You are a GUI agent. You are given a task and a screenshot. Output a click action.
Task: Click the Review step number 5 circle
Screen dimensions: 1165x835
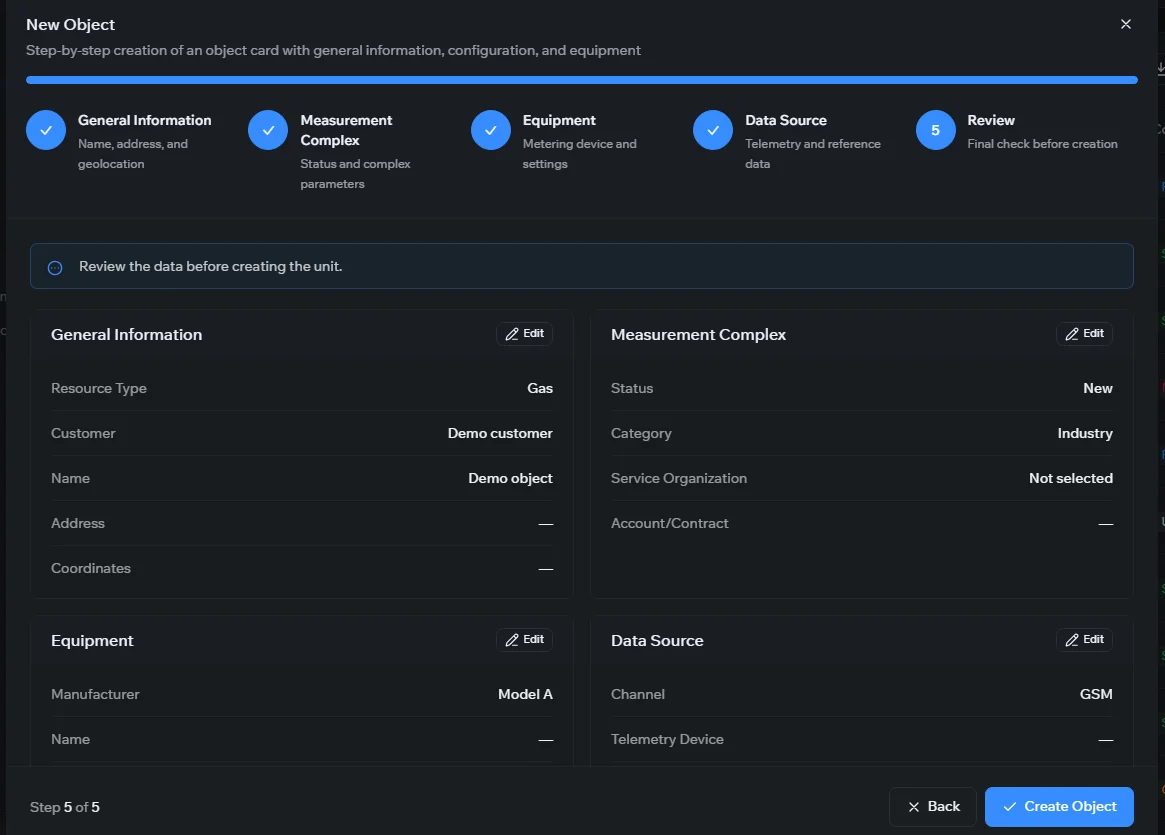pos(935,130)
